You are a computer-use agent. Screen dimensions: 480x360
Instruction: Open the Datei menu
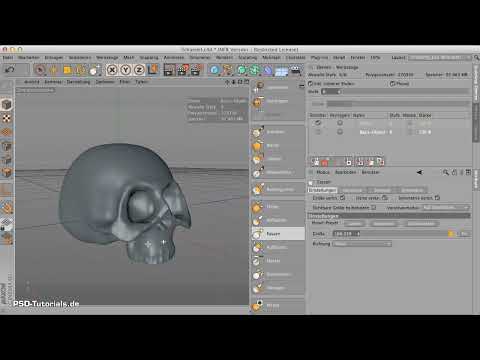(x=8, y=58)
